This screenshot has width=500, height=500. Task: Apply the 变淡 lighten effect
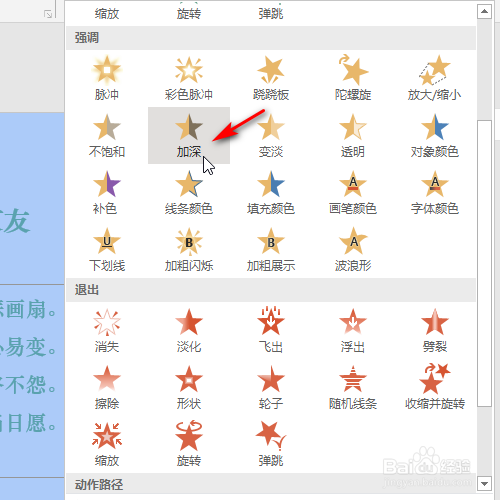coord(271,136)
